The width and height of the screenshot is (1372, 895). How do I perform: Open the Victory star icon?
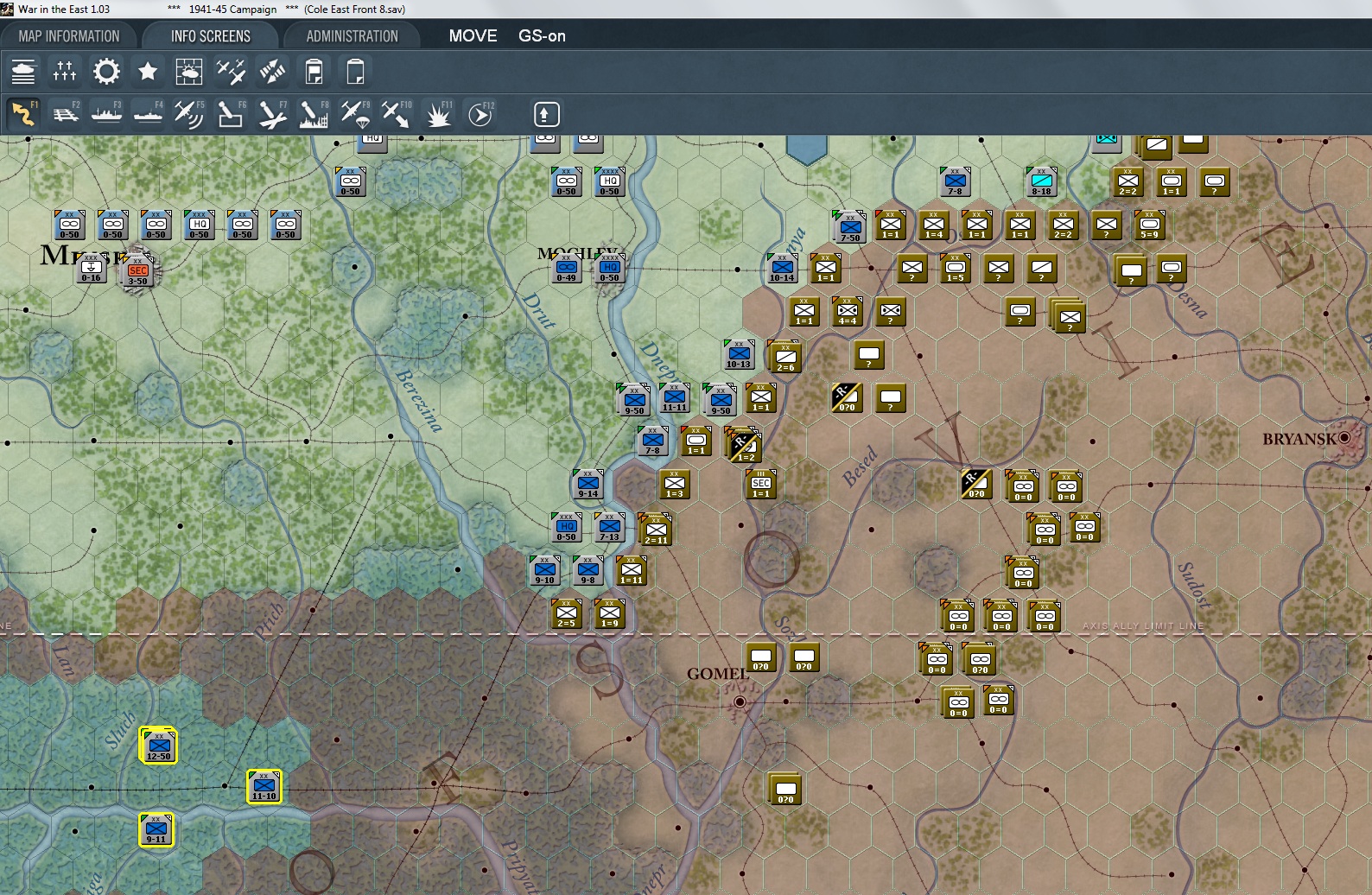click(148, 71)
